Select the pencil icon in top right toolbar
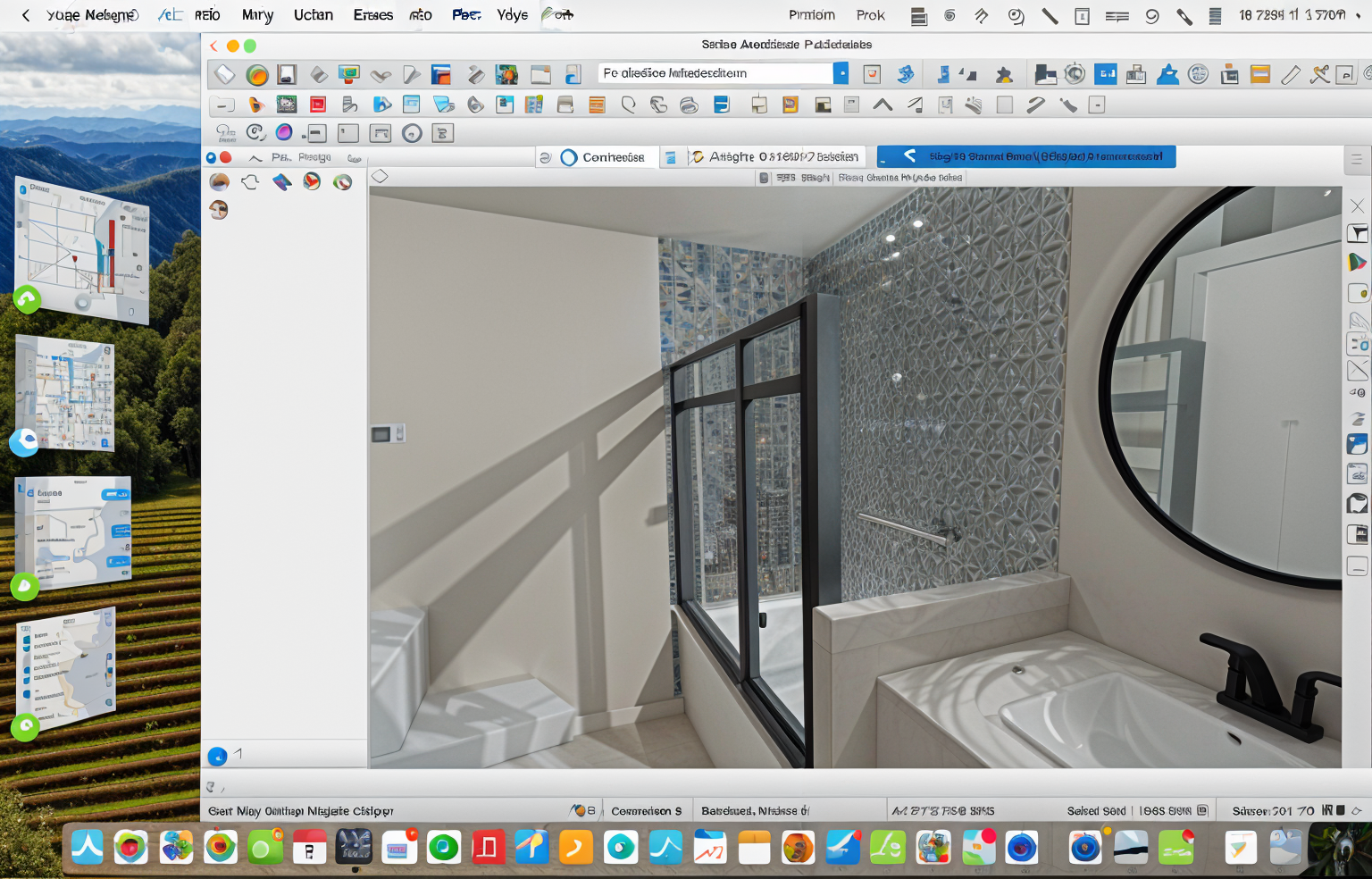This screenshot has width=1372, height=879. pyautogui.click(x=1290, y=75)
